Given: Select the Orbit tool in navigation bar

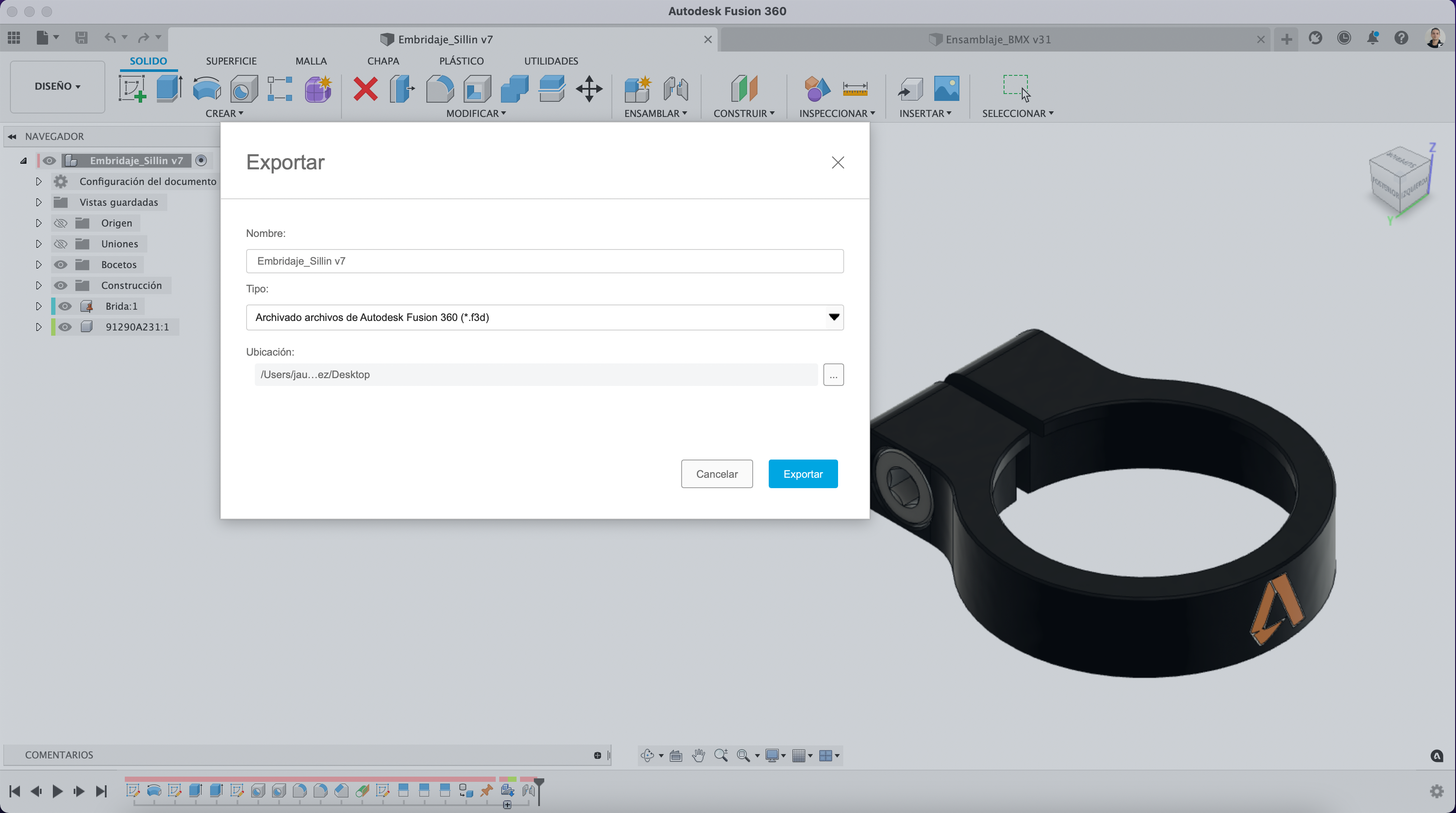Looking at the screenshot, I should click(648, 755).
